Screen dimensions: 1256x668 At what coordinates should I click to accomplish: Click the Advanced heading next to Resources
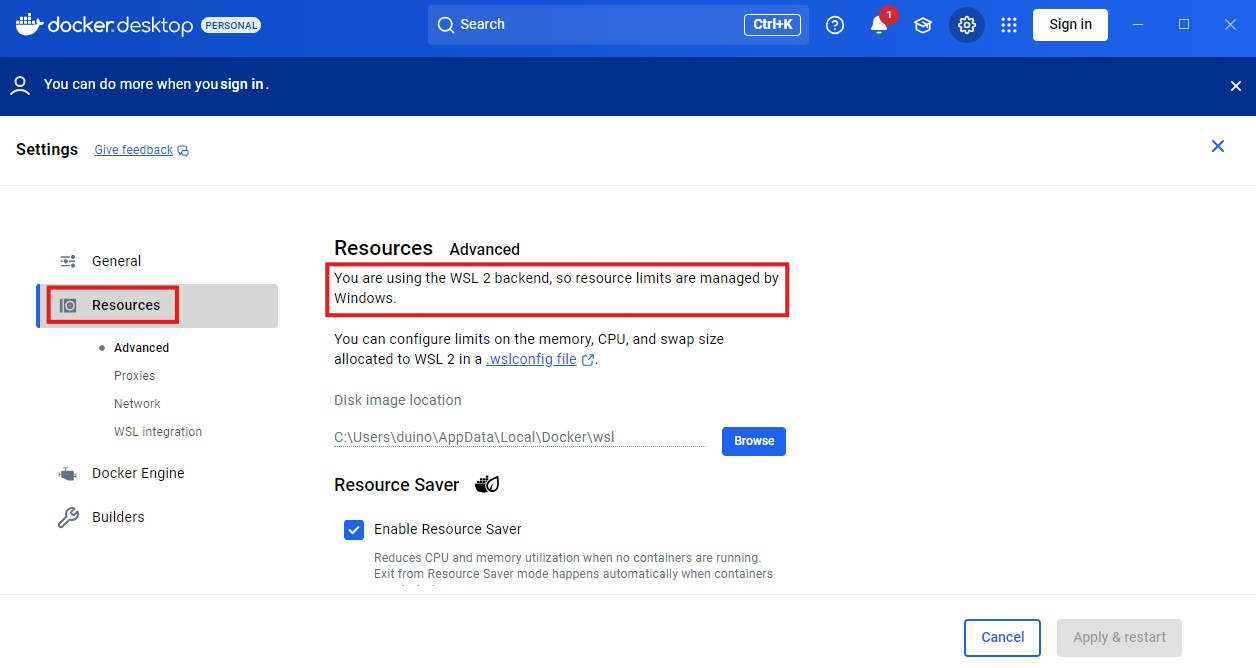(485, 250)
